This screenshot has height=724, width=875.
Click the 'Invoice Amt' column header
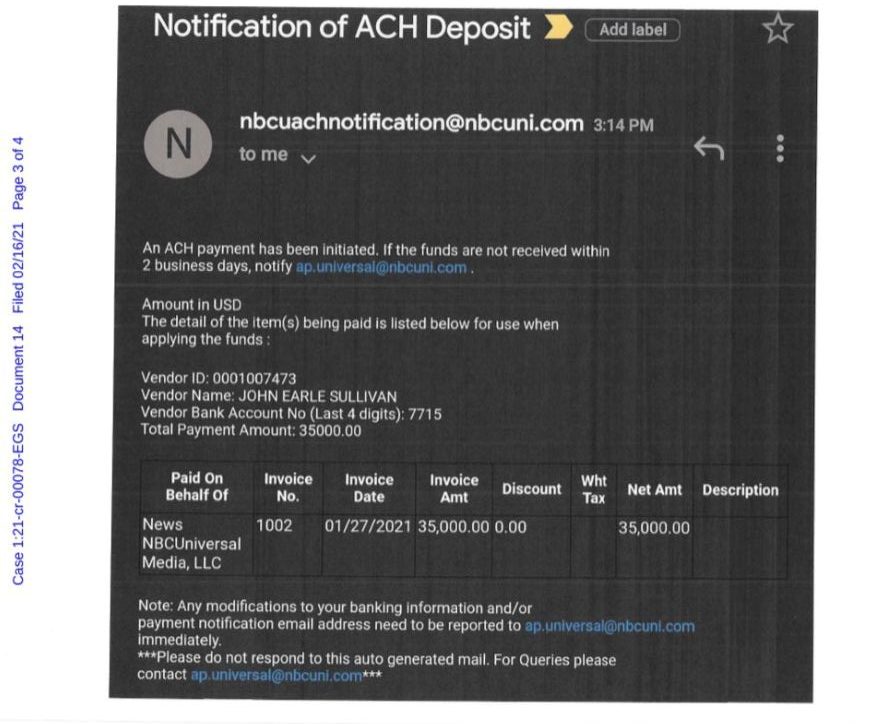(454, 488)
